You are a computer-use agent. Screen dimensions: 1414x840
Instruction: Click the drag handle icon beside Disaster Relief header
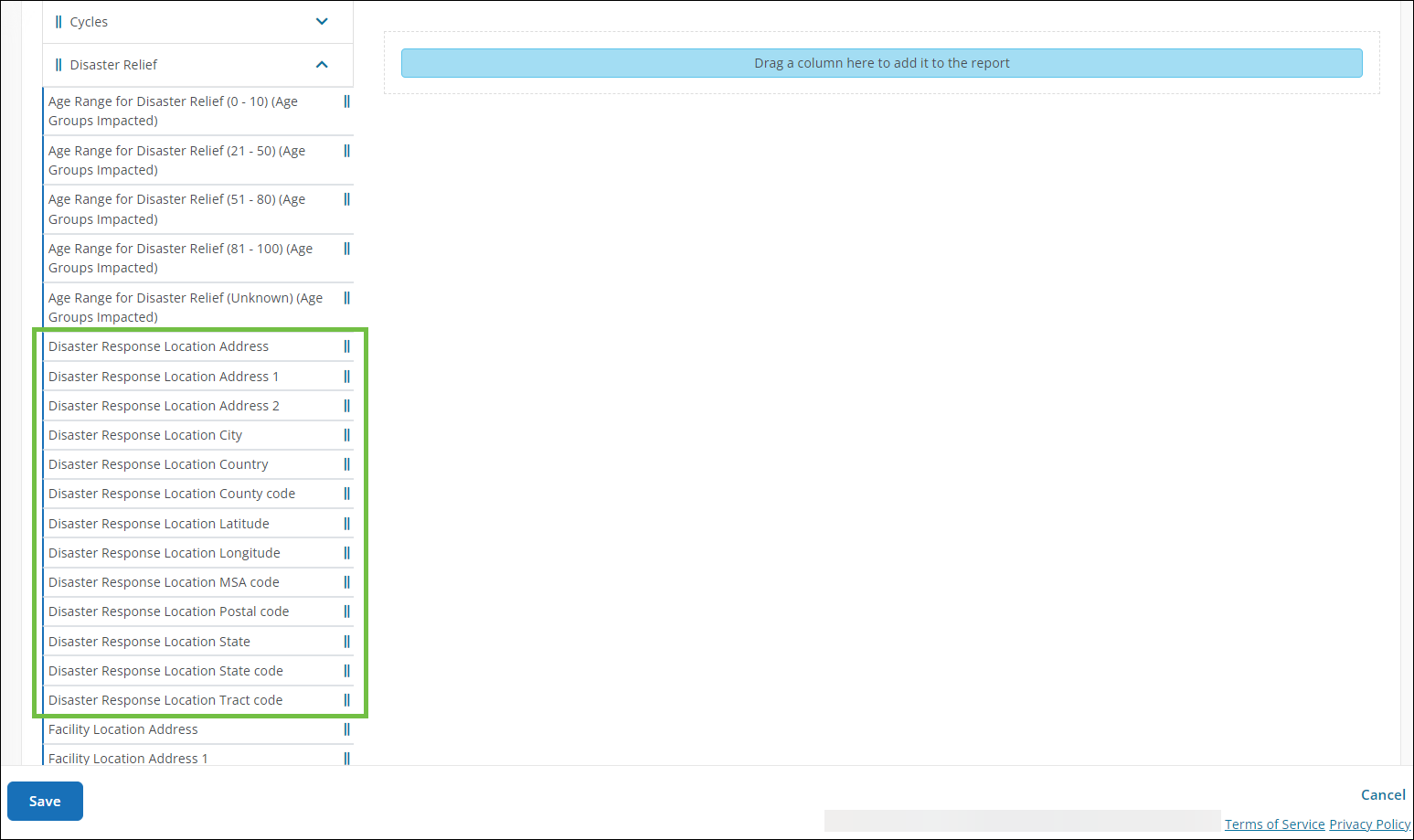(x=58, y=64)
